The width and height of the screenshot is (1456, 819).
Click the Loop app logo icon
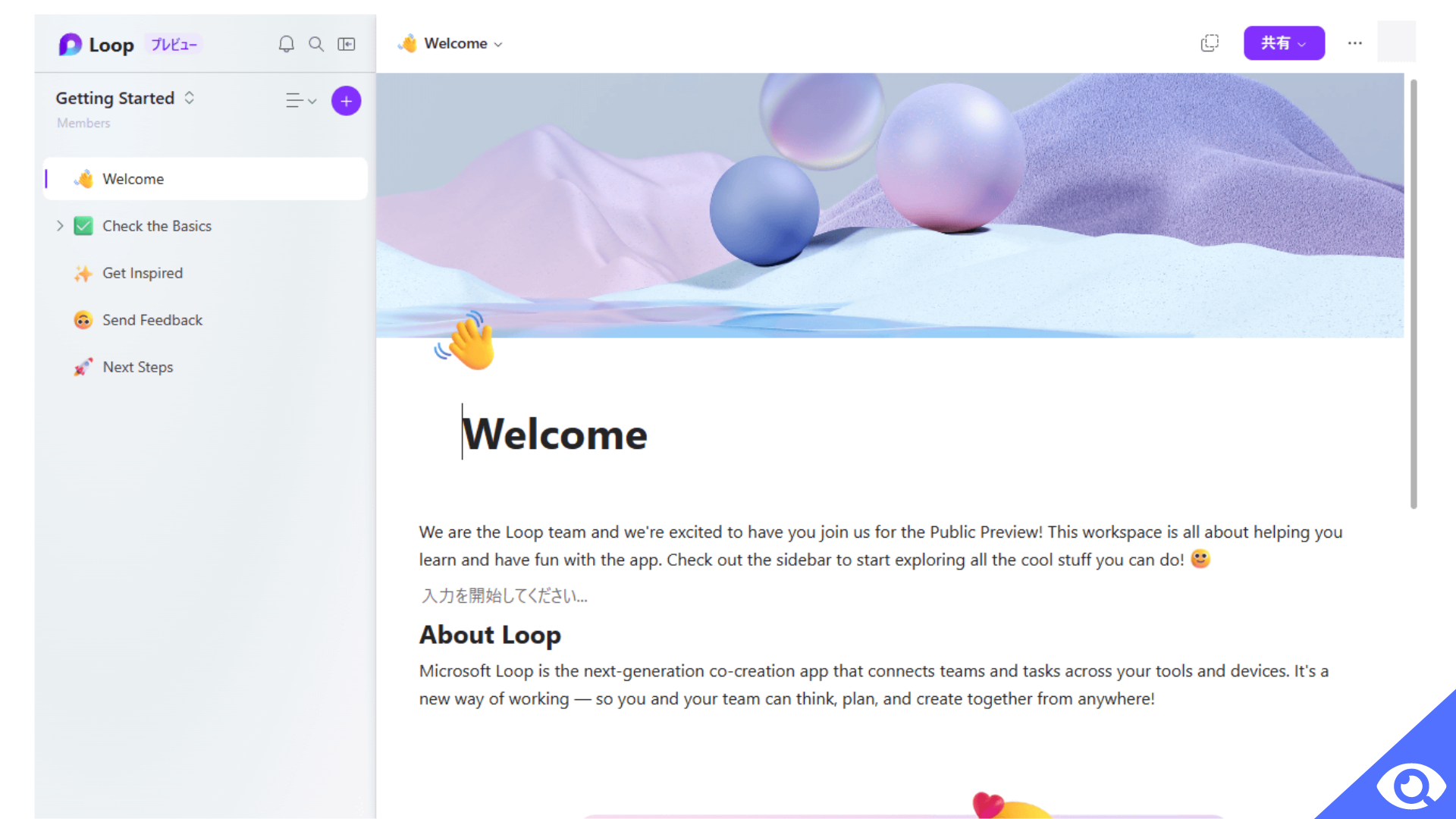coord(71,43)
